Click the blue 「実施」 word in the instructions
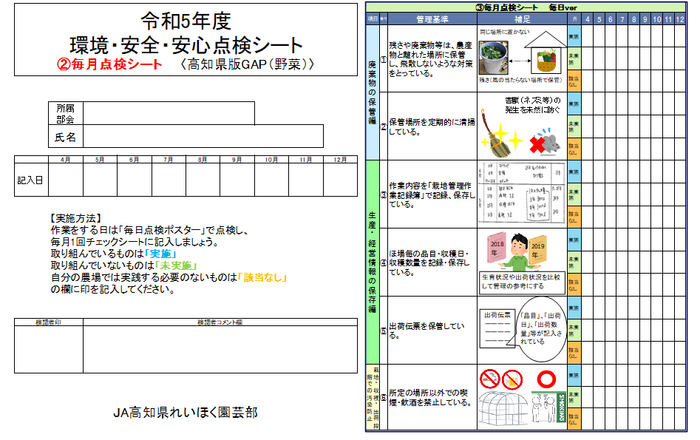 (161, 254)
